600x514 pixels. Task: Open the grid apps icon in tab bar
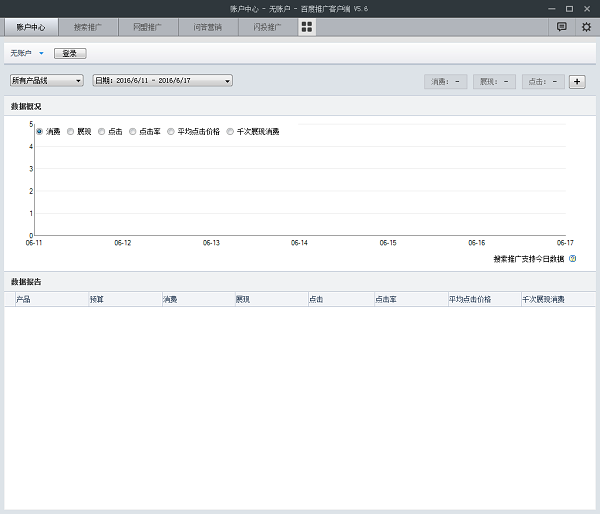(x=307, y=27)
